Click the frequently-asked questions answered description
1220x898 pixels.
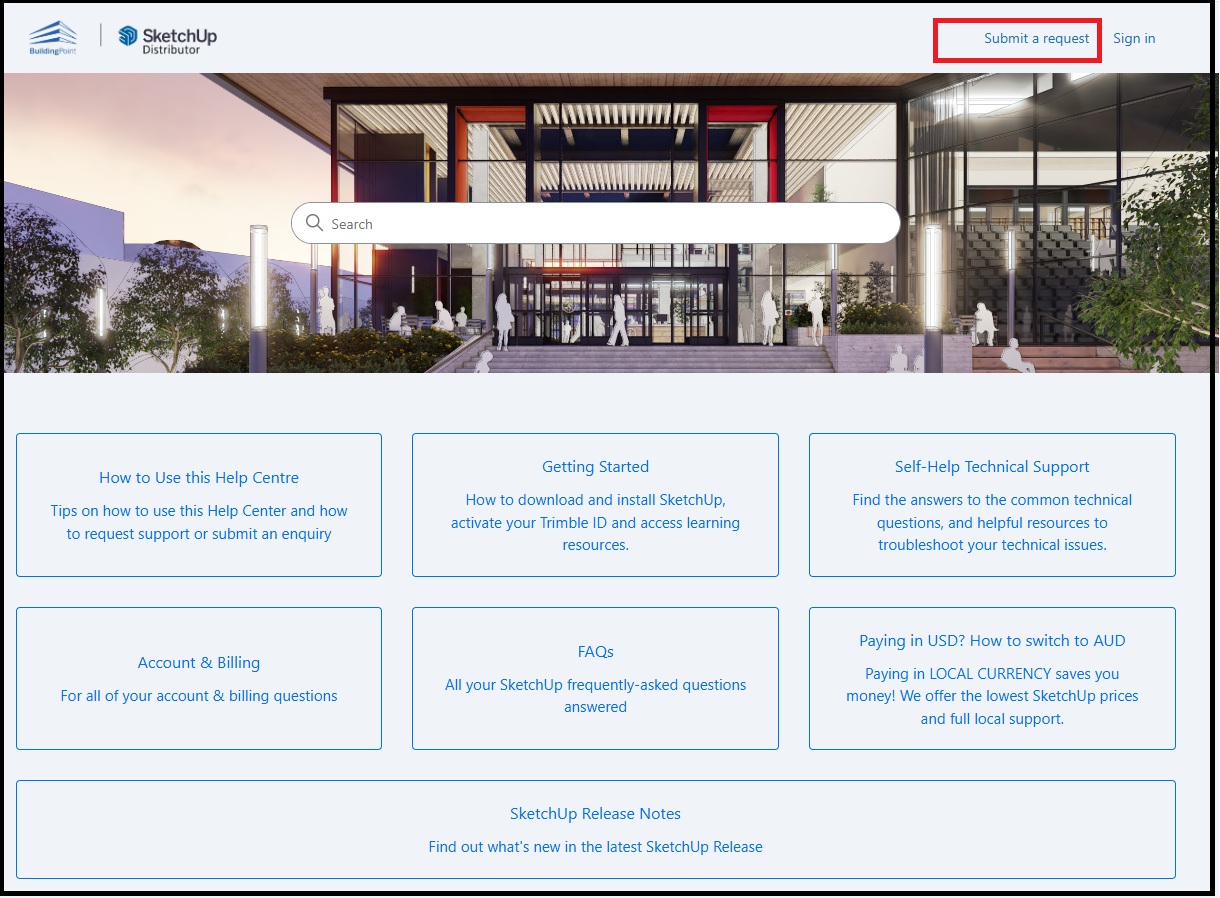(x=595, y=696)
